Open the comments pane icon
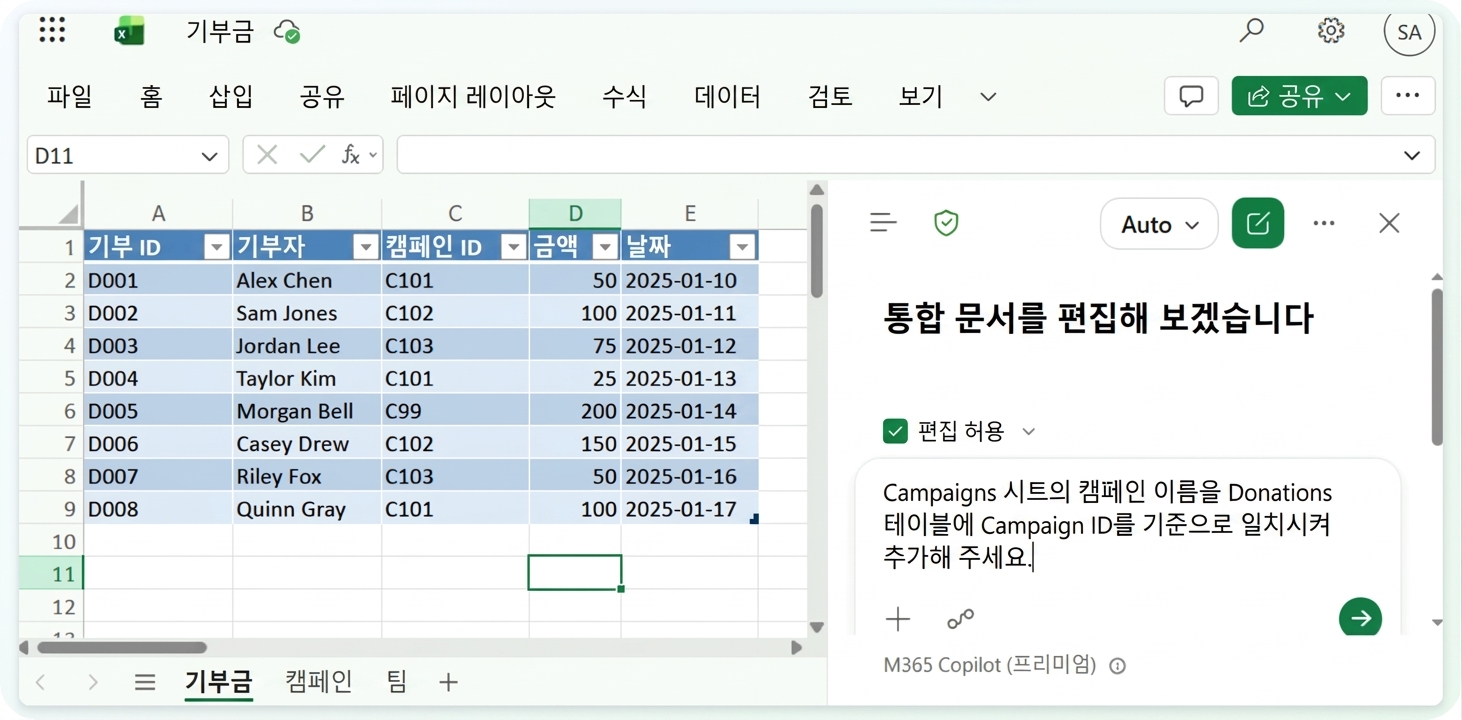Screen dimensions: 1462x720 (x=1191, y=96)
